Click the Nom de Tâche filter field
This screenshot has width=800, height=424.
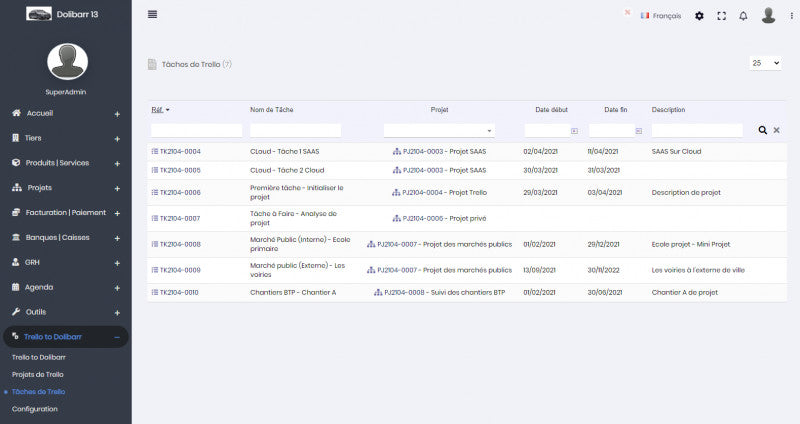pyautogui.click(x=295, y=130)
